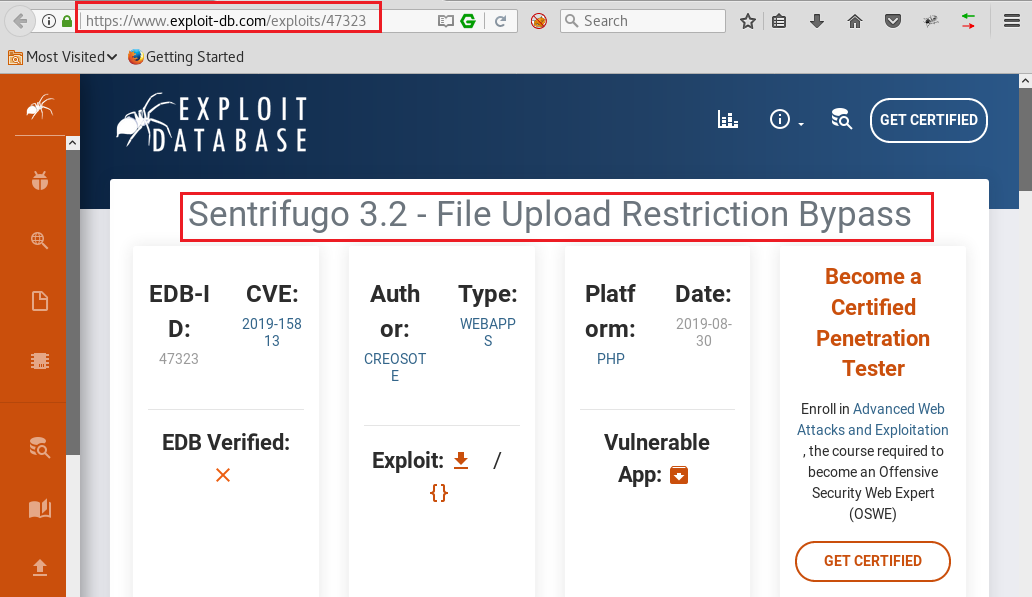Click sidebar scrollbar up arrow

tap(72, 143)
